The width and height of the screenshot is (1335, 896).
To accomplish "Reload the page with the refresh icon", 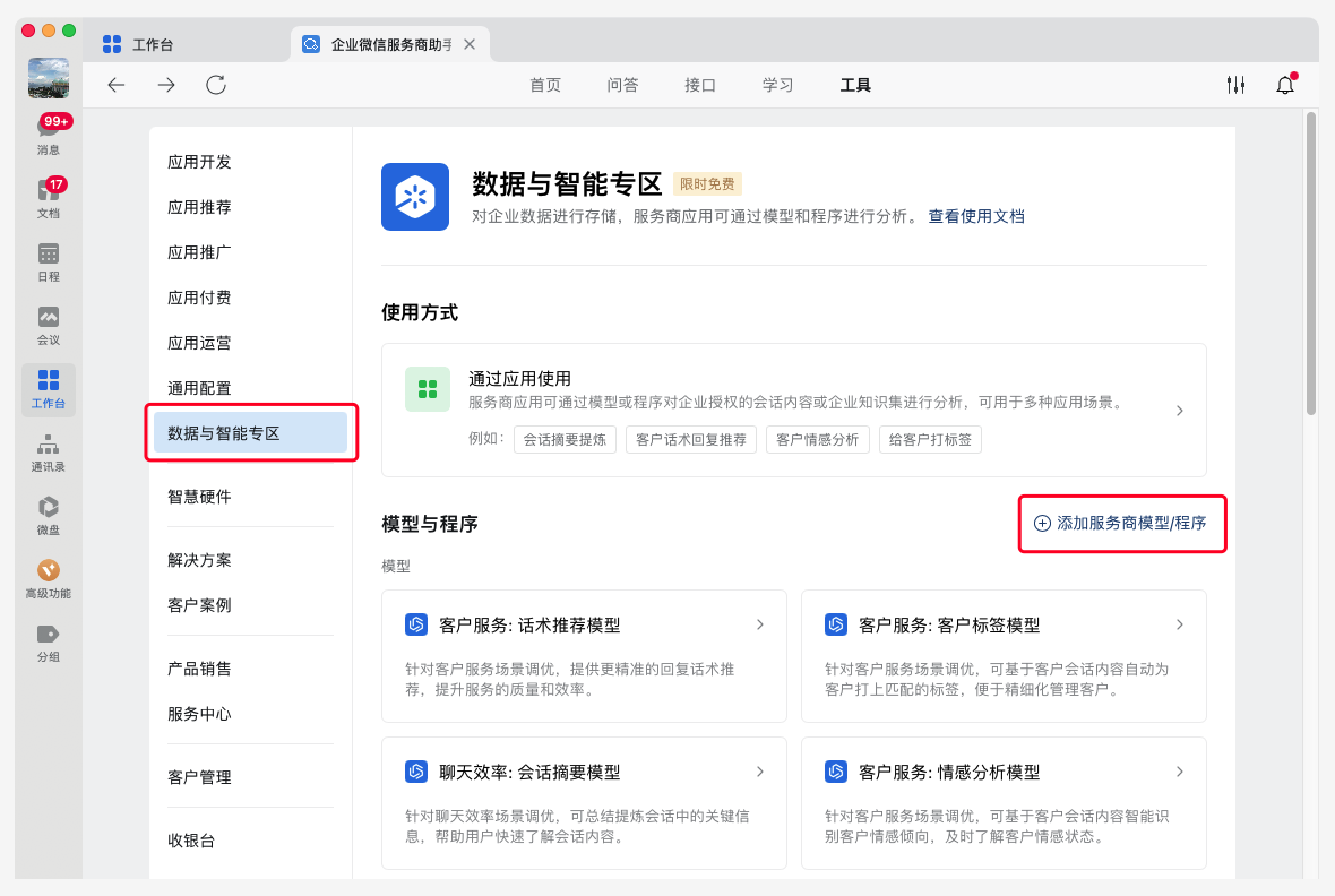I will (216, 85).
